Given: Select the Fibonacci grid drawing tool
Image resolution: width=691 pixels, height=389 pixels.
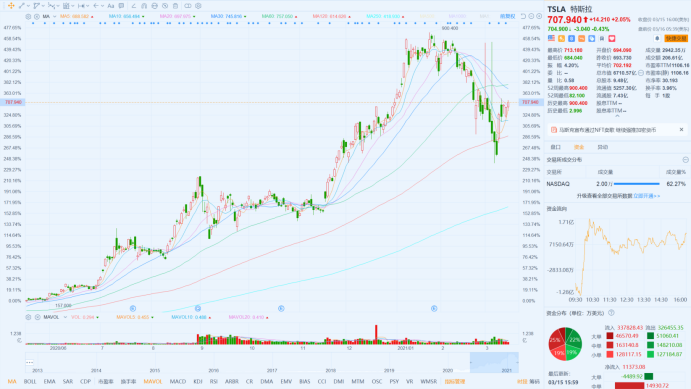Looking at the screenshot, I should pyautogui.click(x=66, y=6).
